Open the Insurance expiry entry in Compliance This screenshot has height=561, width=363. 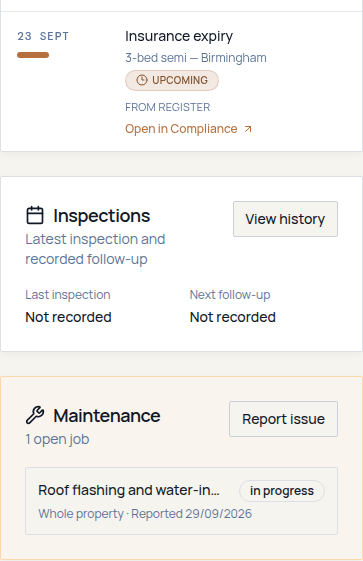coord(188,129)
